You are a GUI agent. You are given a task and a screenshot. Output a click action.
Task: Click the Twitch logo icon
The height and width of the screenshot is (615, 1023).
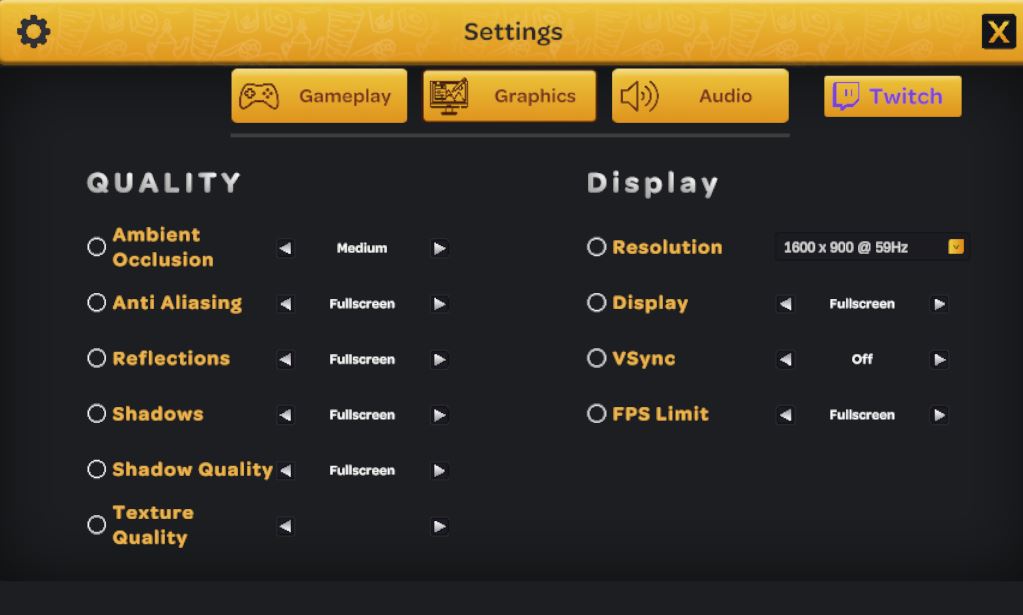coord(846,96)
